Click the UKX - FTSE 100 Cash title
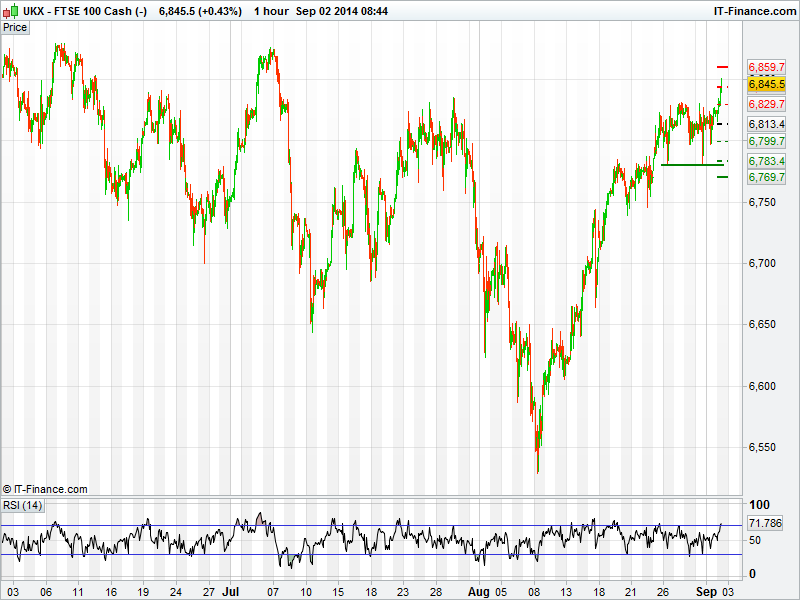Viewport: 800px width, 600px height. pyautogui.click(x=85, y=11)
